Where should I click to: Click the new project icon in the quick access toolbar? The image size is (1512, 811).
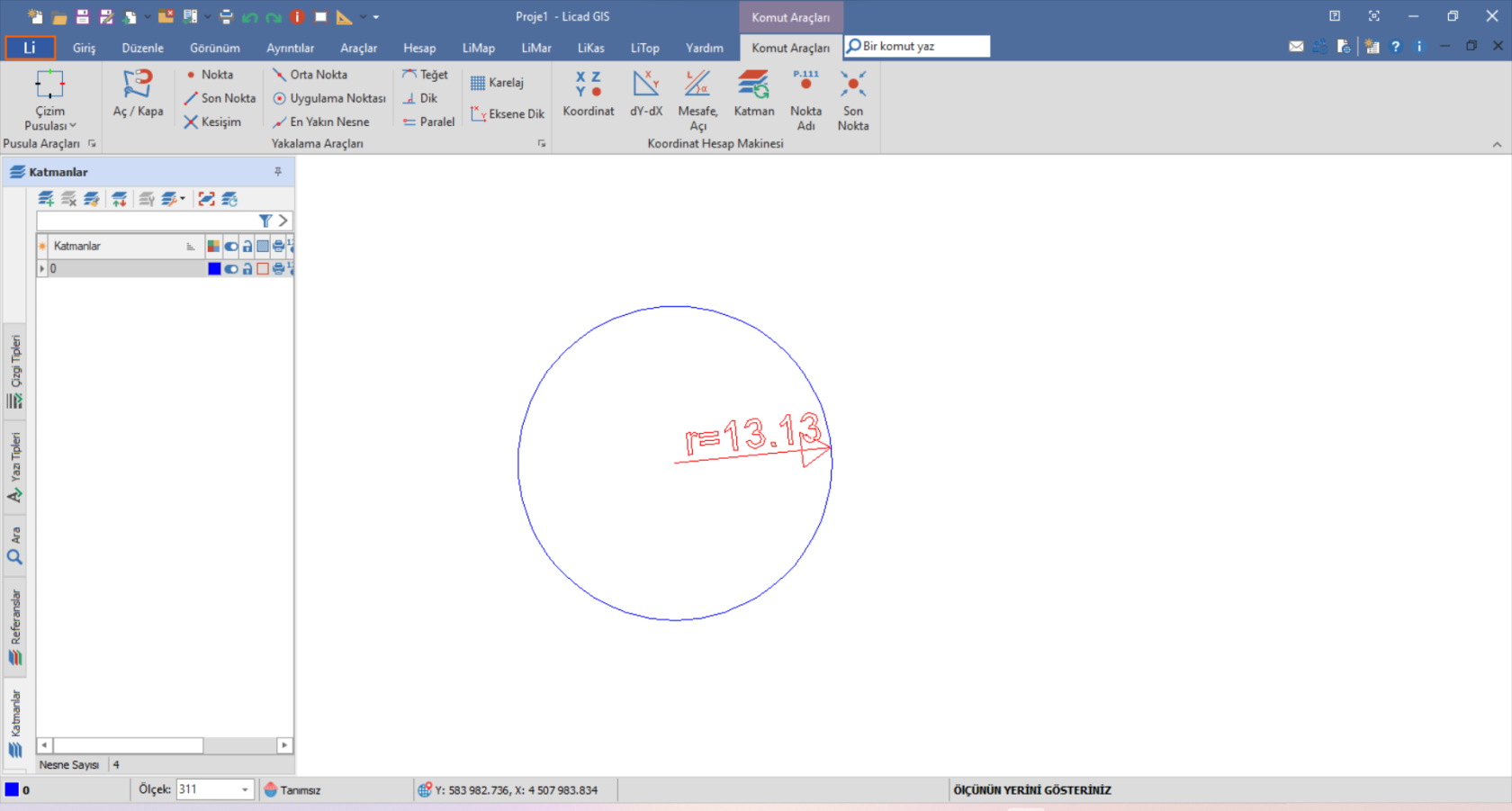[35, 16]
